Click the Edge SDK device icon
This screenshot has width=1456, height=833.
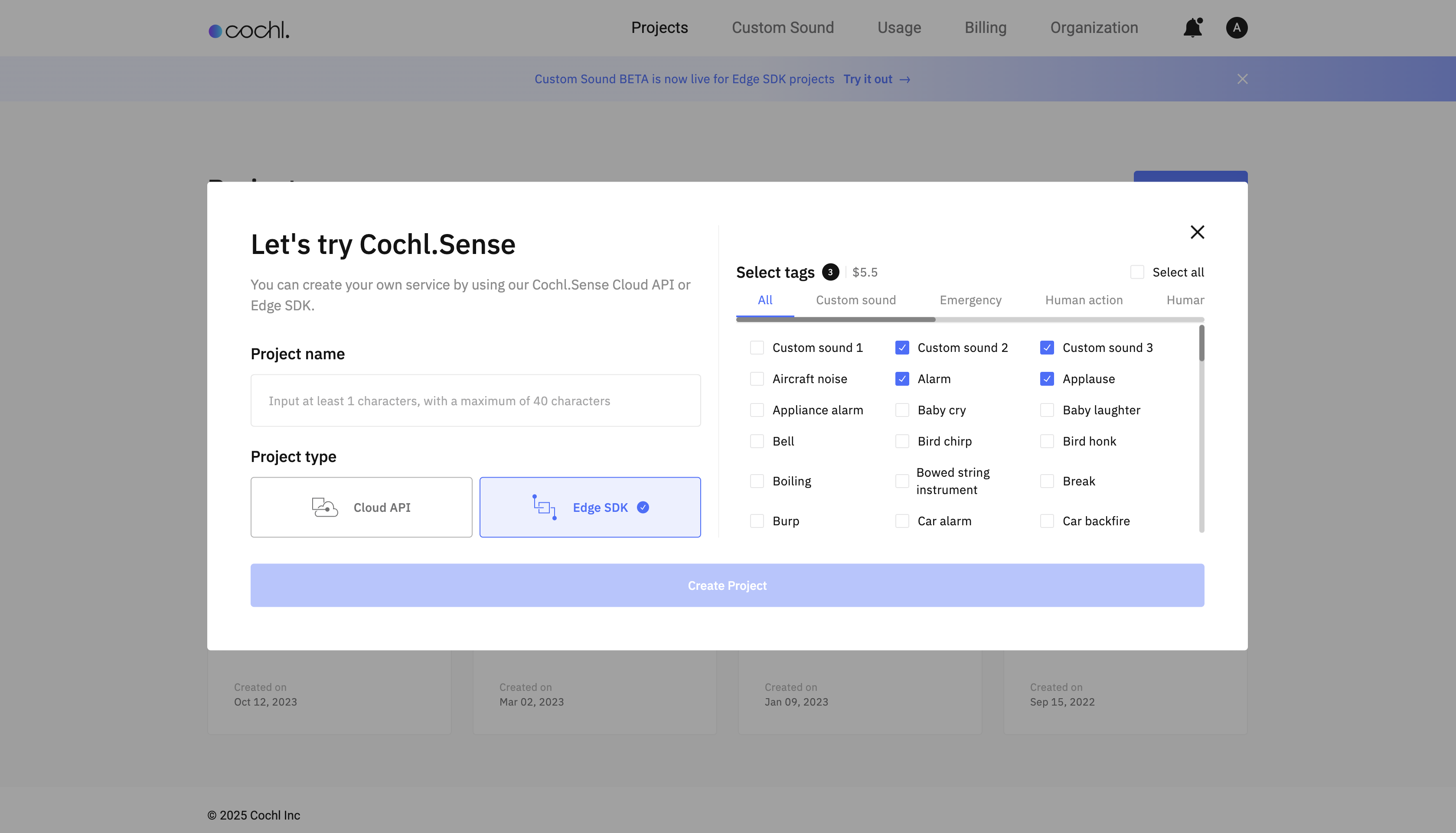(544, 507)
